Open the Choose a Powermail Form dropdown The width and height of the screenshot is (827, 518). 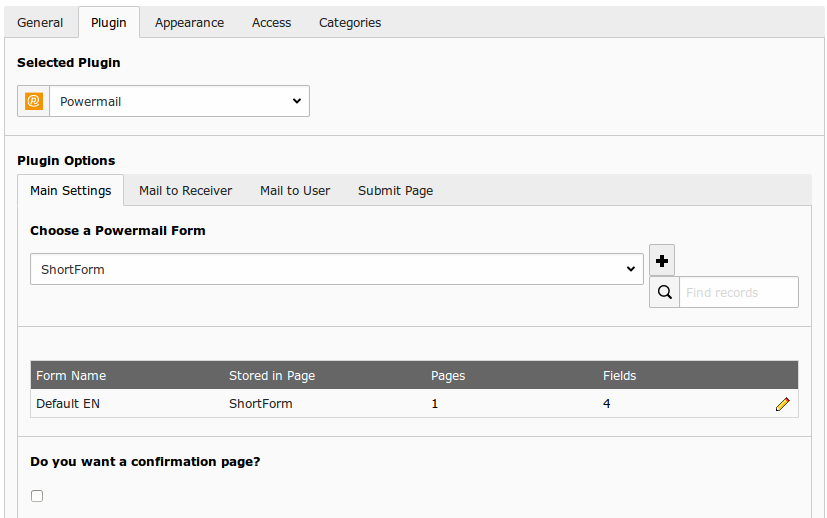click(x=336, y=269)
